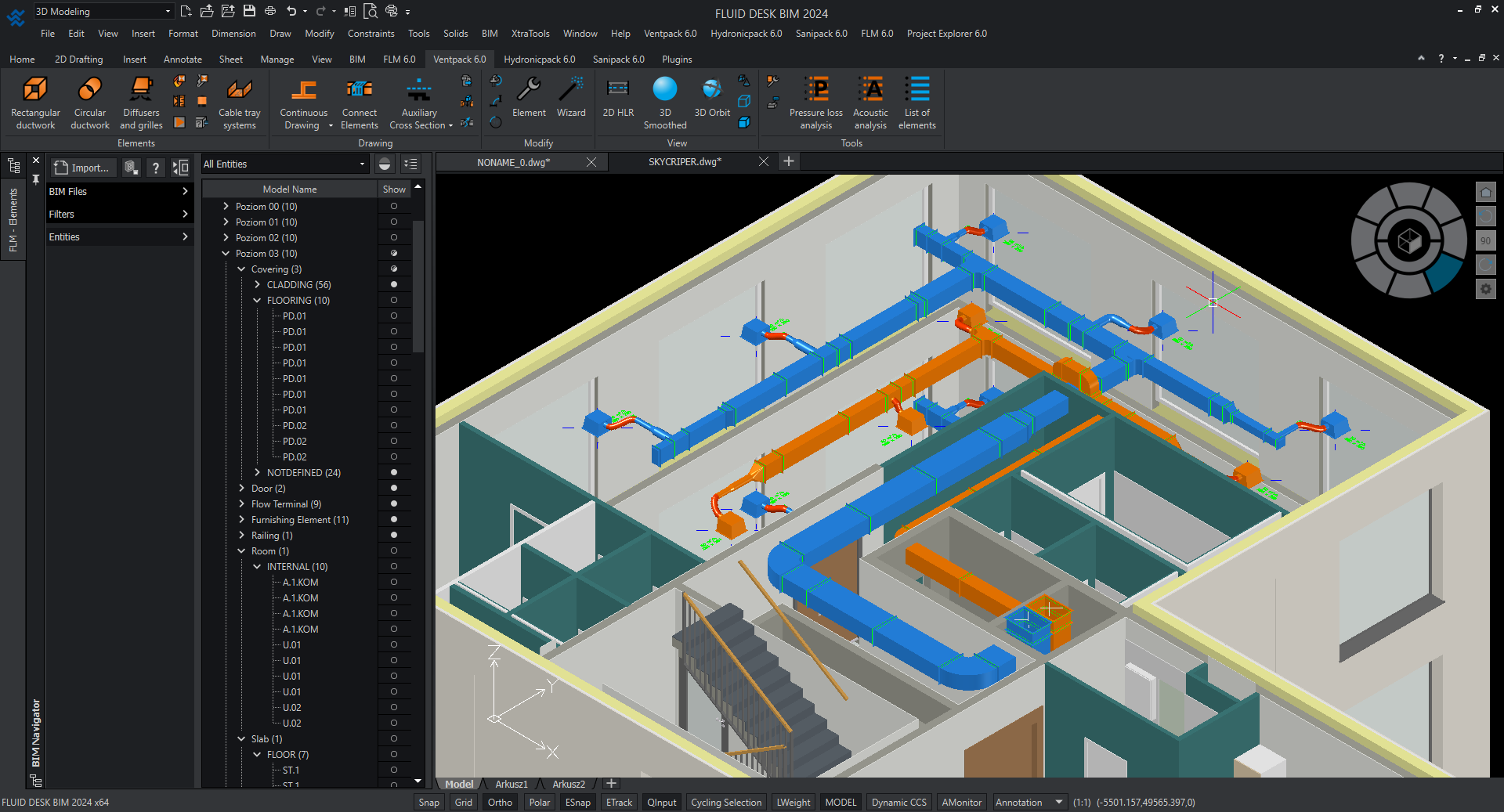Screen dimensions: 1504x812
Task: Toggle Show for Door (2)
Action: 394,489
